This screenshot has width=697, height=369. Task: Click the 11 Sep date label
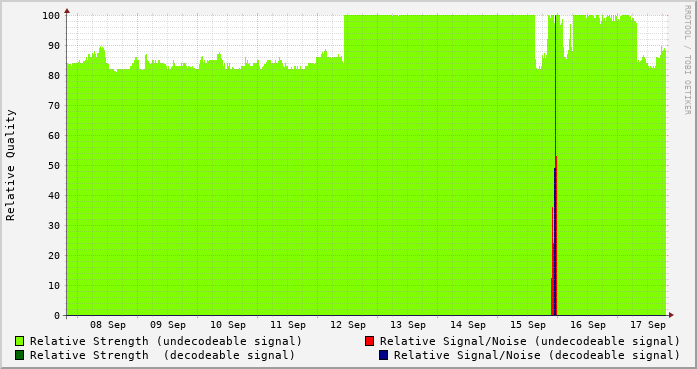[288, 325]
